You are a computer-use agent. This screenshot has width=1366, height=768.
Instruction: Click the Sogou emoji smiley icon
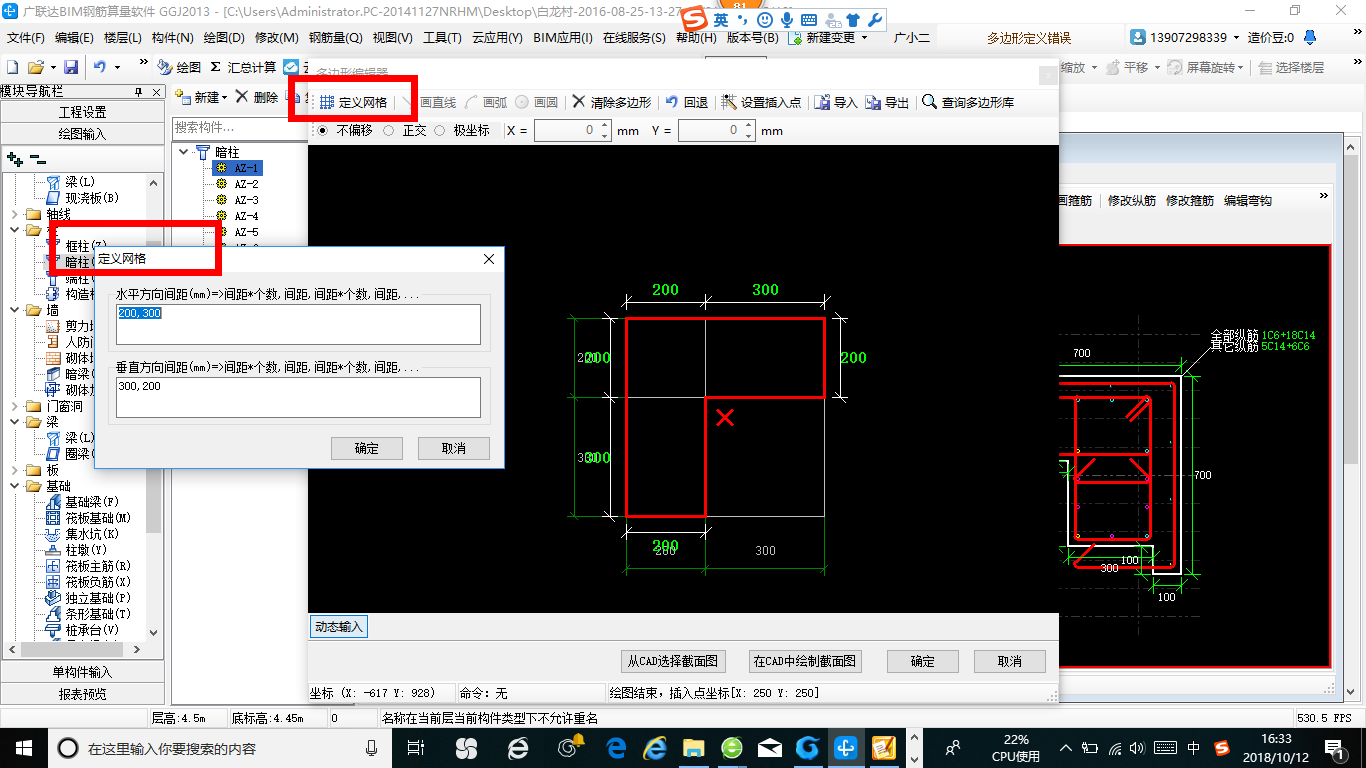tap(765, 20)
